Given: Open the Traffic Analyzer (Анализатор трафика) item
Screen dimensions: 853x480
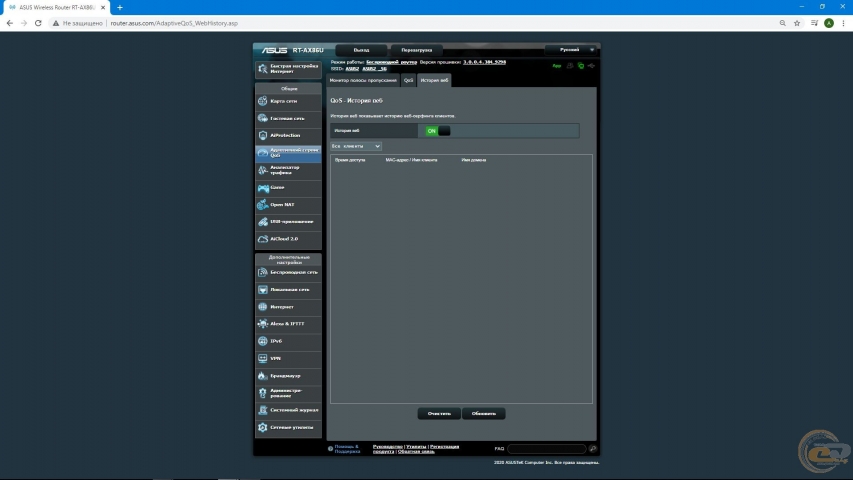Looking at the screenshot, I should pos(288,170).
